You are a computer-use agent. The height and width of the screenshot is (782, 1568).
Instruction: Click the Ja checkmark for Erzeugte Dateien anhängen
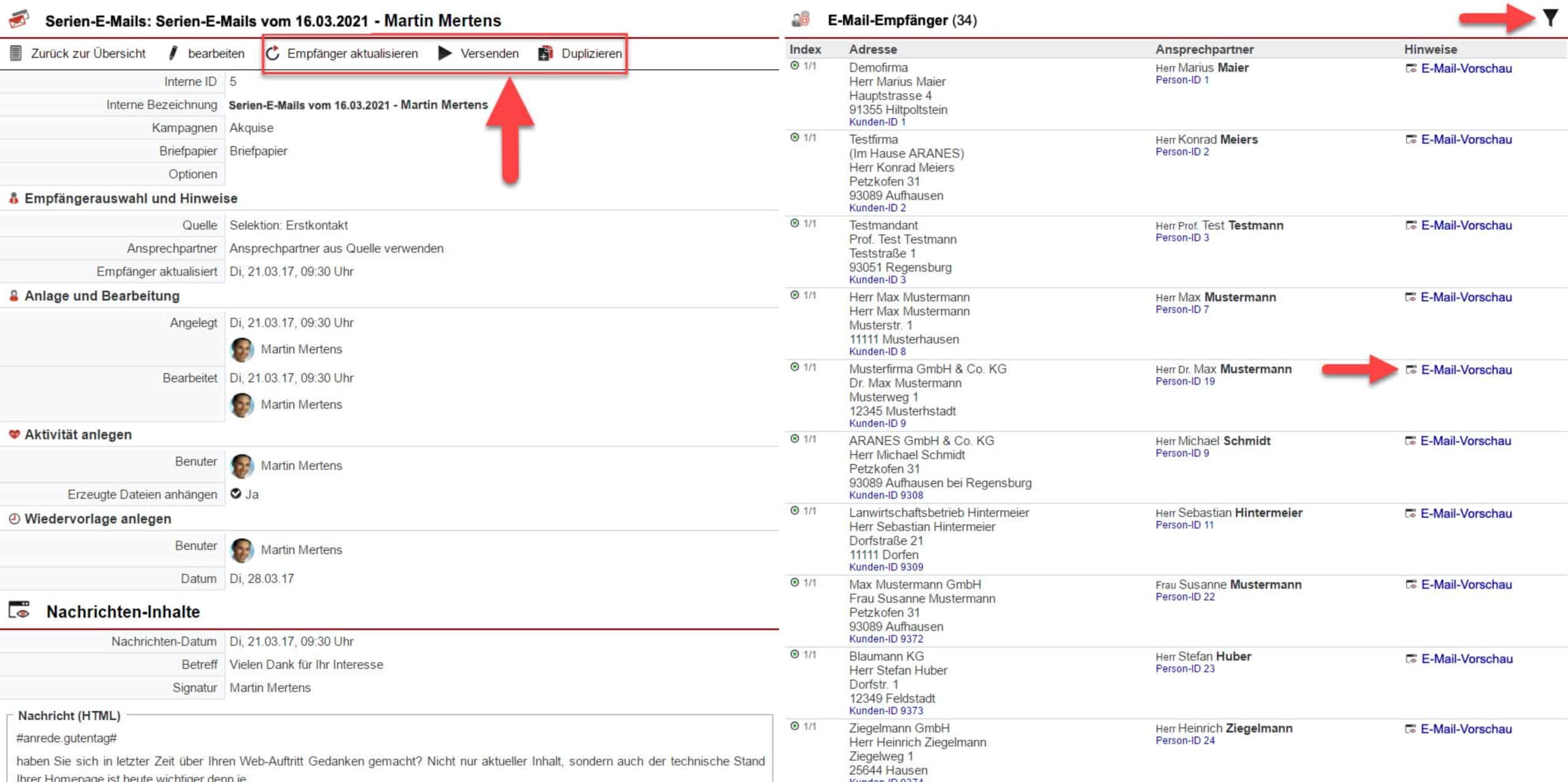tap(236, 494)
